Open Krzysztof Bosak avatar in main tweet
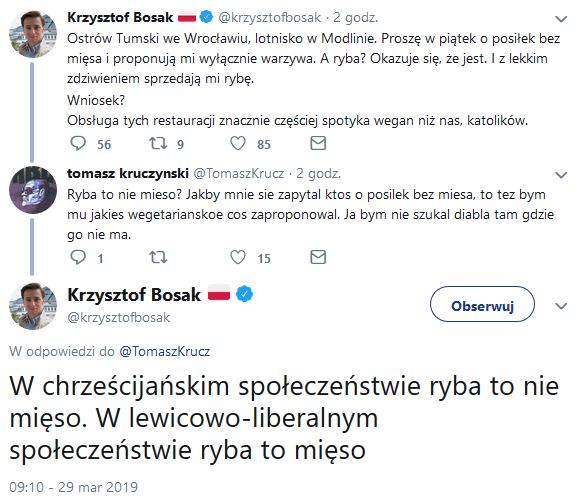579x497 pixels. click(x=33, y=306)
